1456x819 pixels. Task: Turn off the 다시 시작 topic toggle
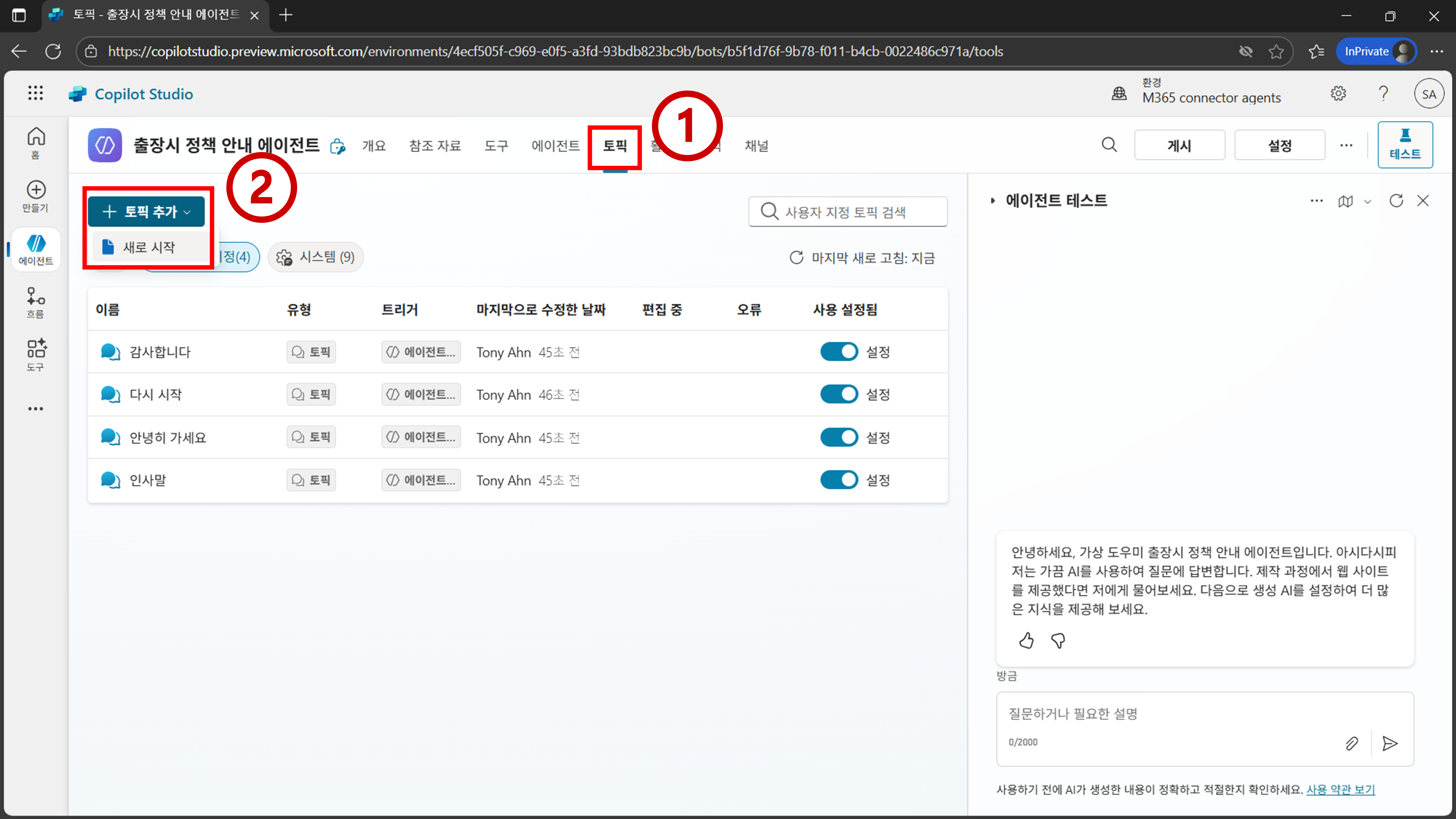click(x=839, y=394)
